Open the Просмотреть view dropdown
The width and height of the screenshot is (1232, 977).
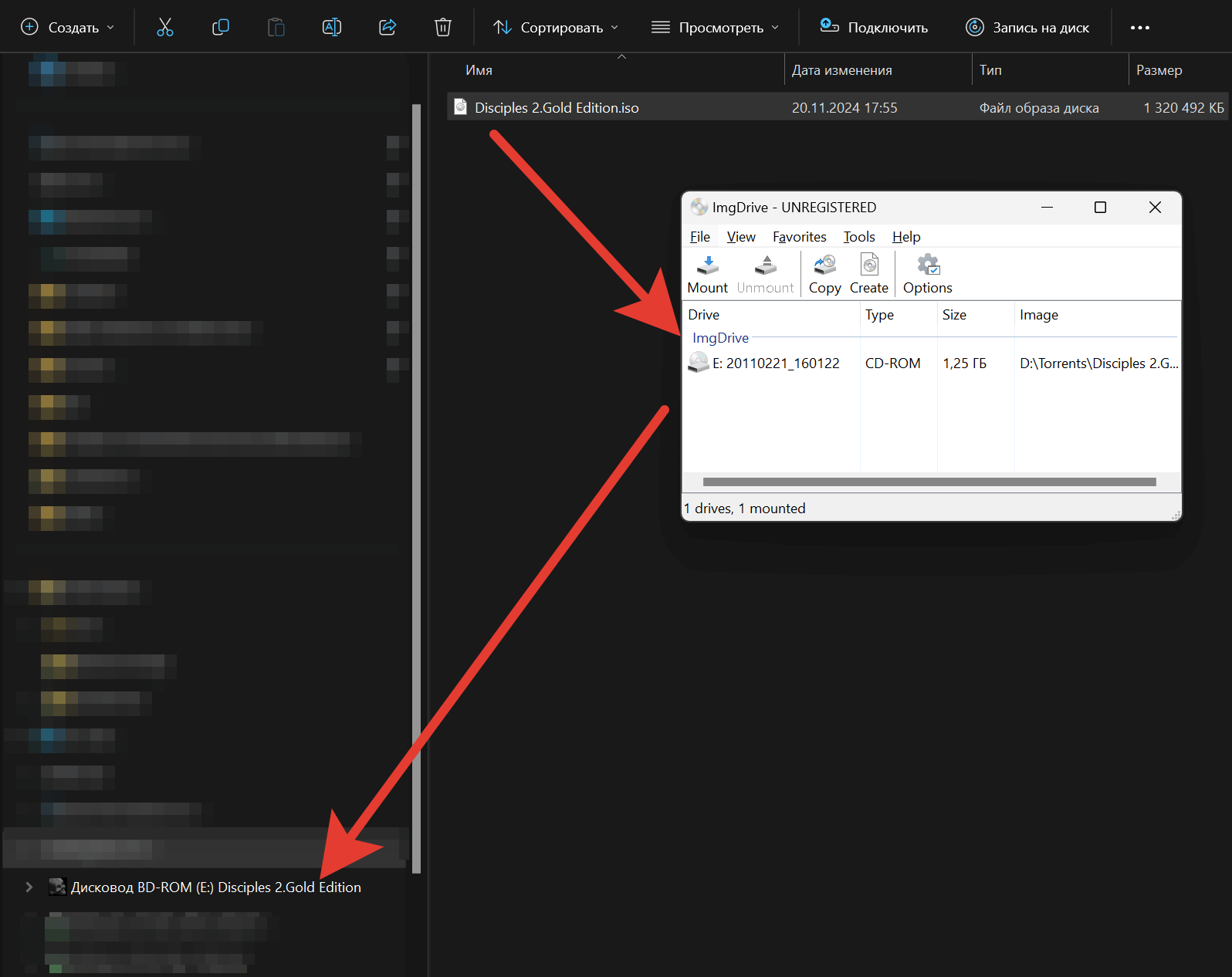[715, 27]
